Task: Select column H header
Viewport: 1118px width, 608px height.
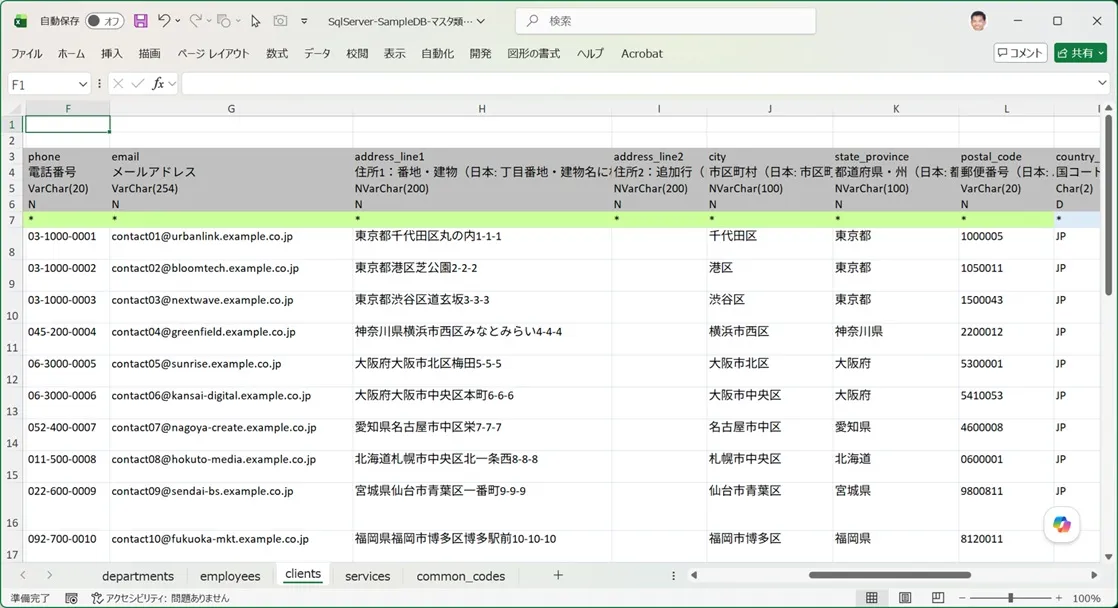Action: pyautogui.click(x=482, y=108)
